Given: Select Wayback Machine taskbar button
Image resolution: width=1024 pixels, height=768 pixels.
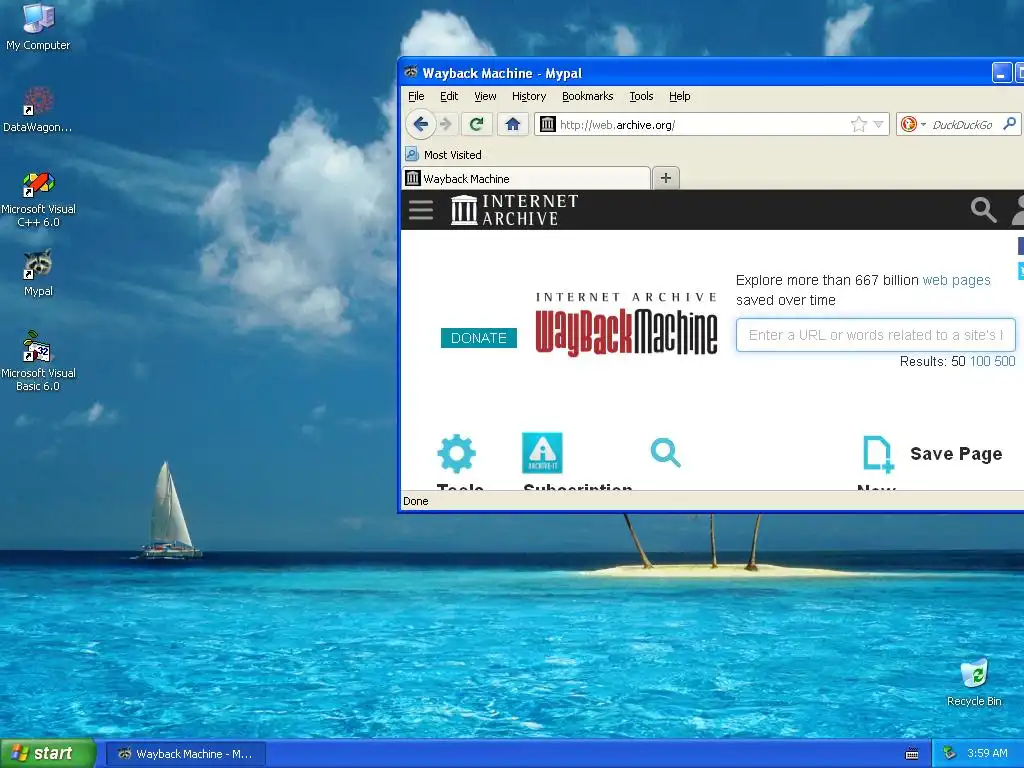Looking at the screenshot, I should point(185,754).
